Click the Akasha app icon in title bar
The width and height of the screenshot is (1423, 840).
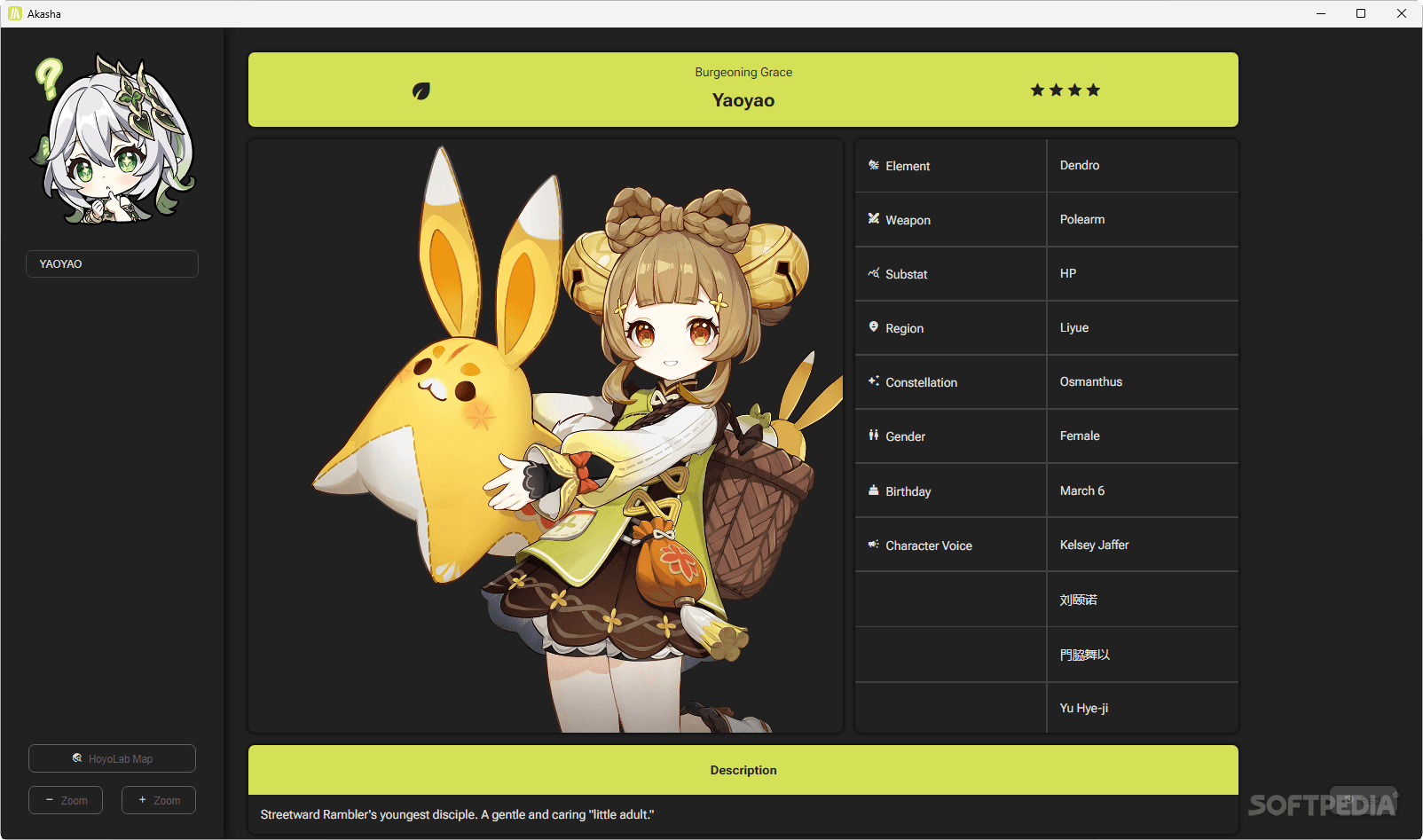pos(15,13)
